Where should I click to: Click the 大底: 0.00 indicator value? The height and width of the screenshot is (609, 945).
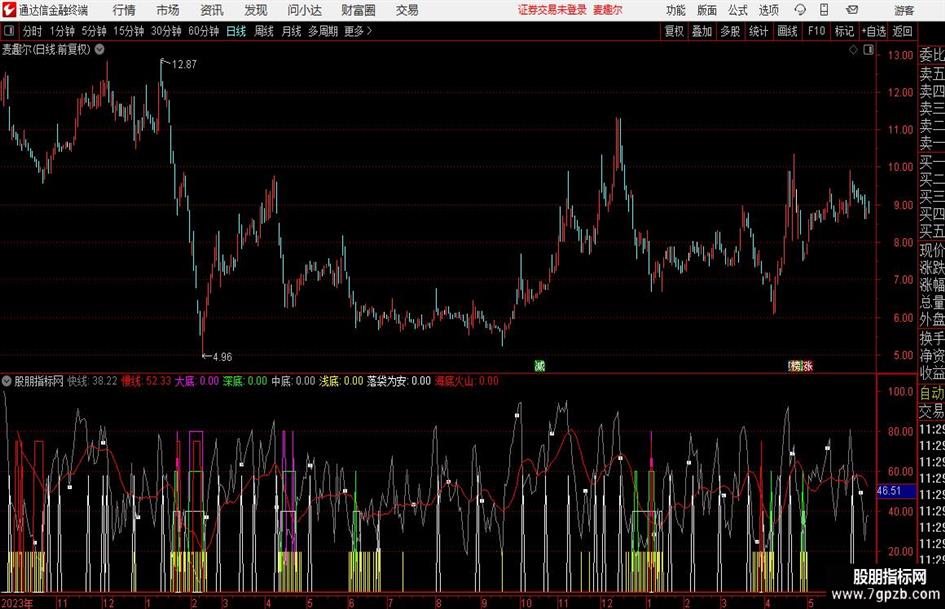197,381
